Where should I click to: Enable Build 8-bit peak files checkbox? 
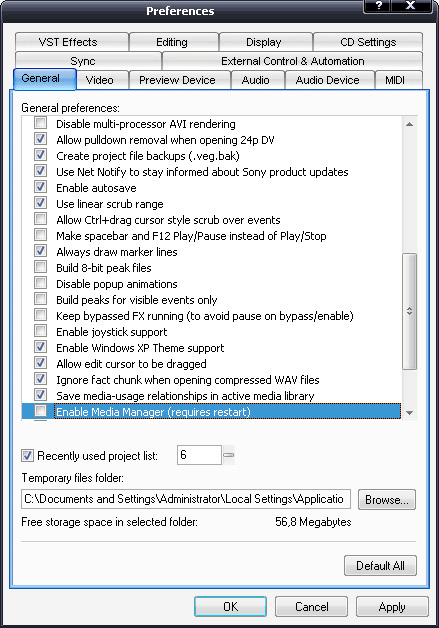click(x=40, y=267)
